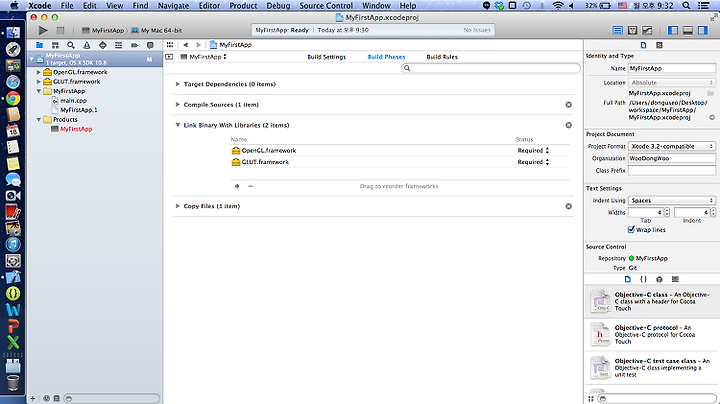Show the Quick Help inspector
720x404 pixels.
pyautogui.click(x=659, y=45)
